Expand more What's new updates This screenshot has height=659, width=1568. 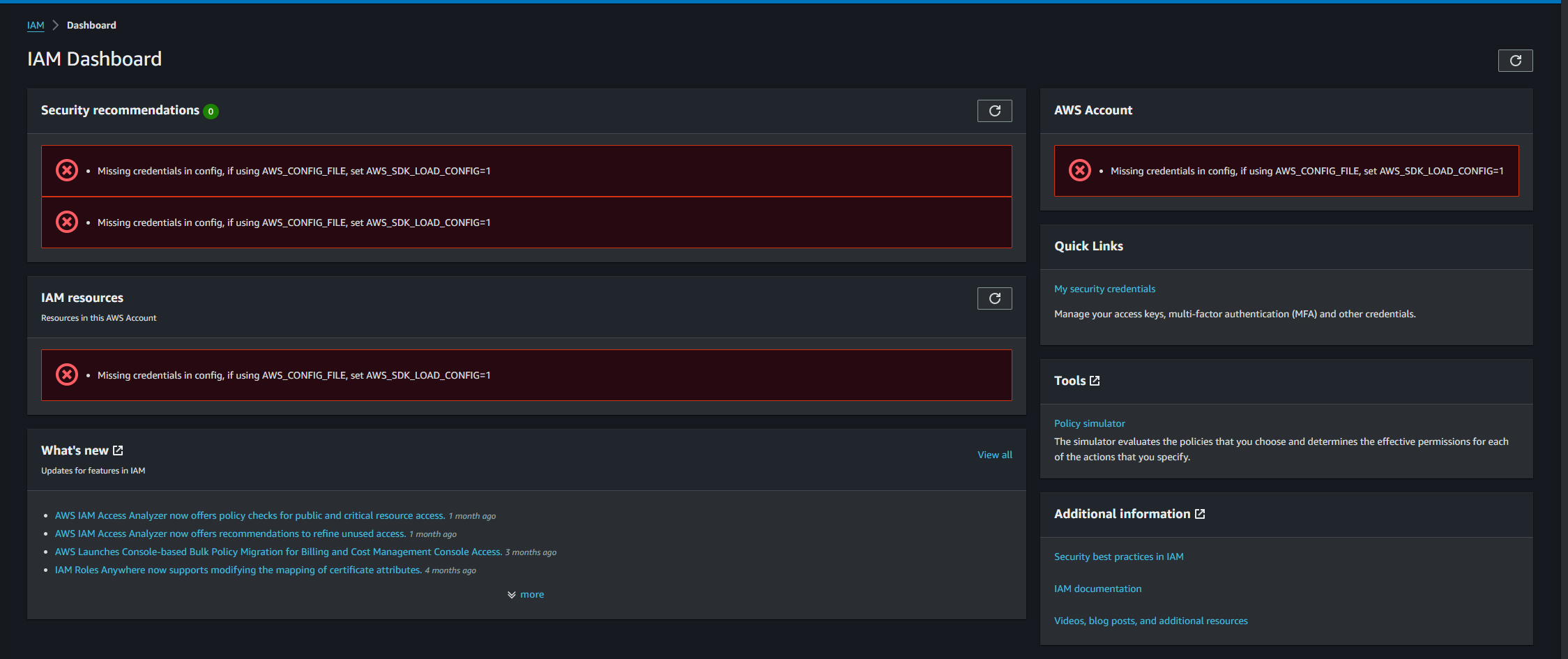[526, 595]
